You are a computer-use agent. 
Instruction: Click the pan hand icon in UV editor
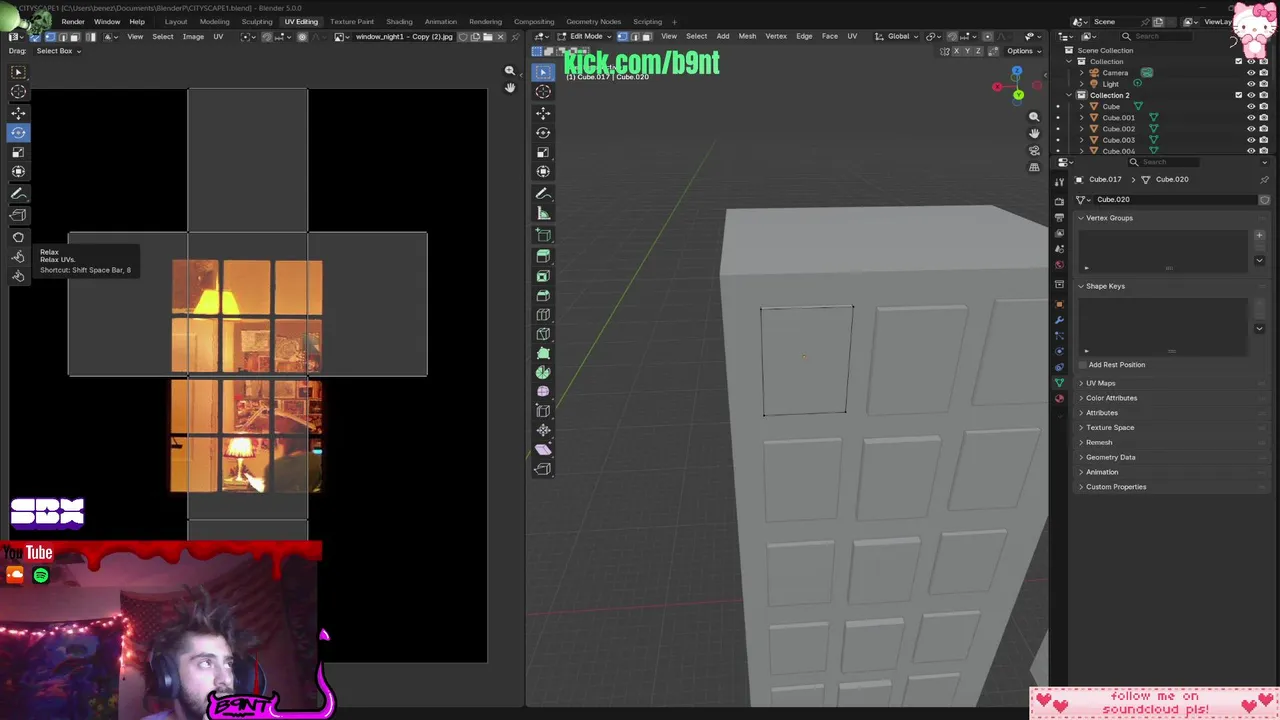coord(510,88)
